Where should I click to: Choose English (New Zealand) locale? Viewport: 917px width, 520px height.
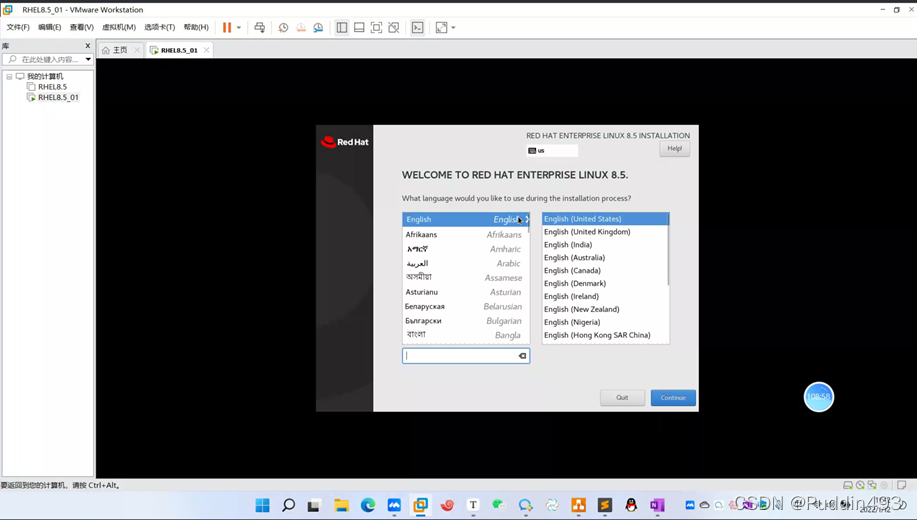pos(605,309)
